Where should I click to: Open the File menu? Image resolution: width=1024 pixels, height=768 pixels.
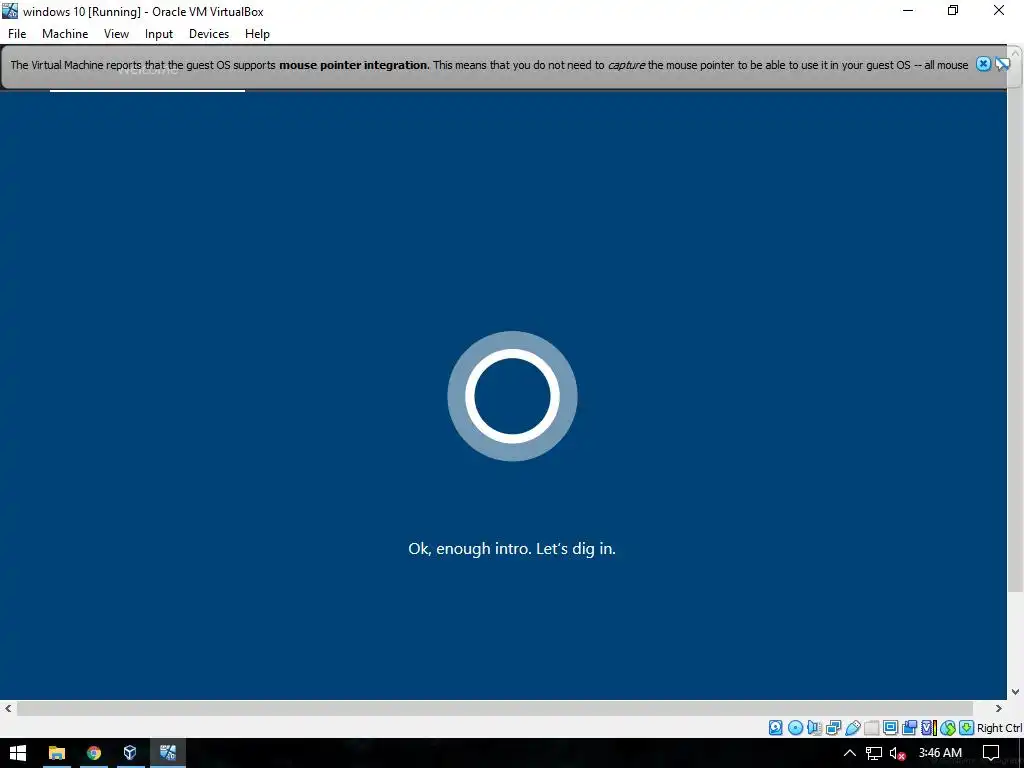tap(17, 34)
